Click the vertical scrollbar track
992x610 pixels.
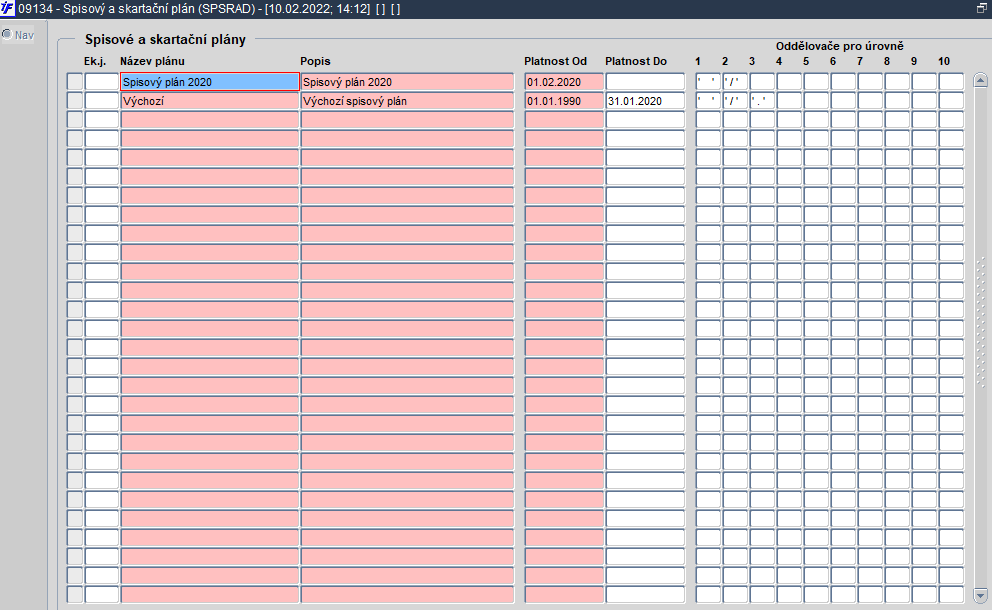pos(981,337)
